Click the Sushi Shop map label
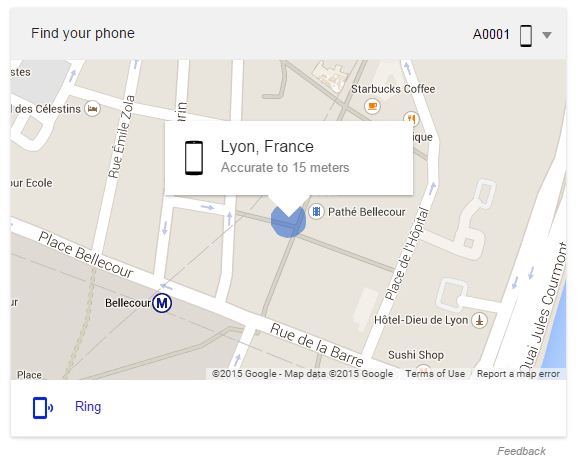579x462 pixels. [416, 355]
